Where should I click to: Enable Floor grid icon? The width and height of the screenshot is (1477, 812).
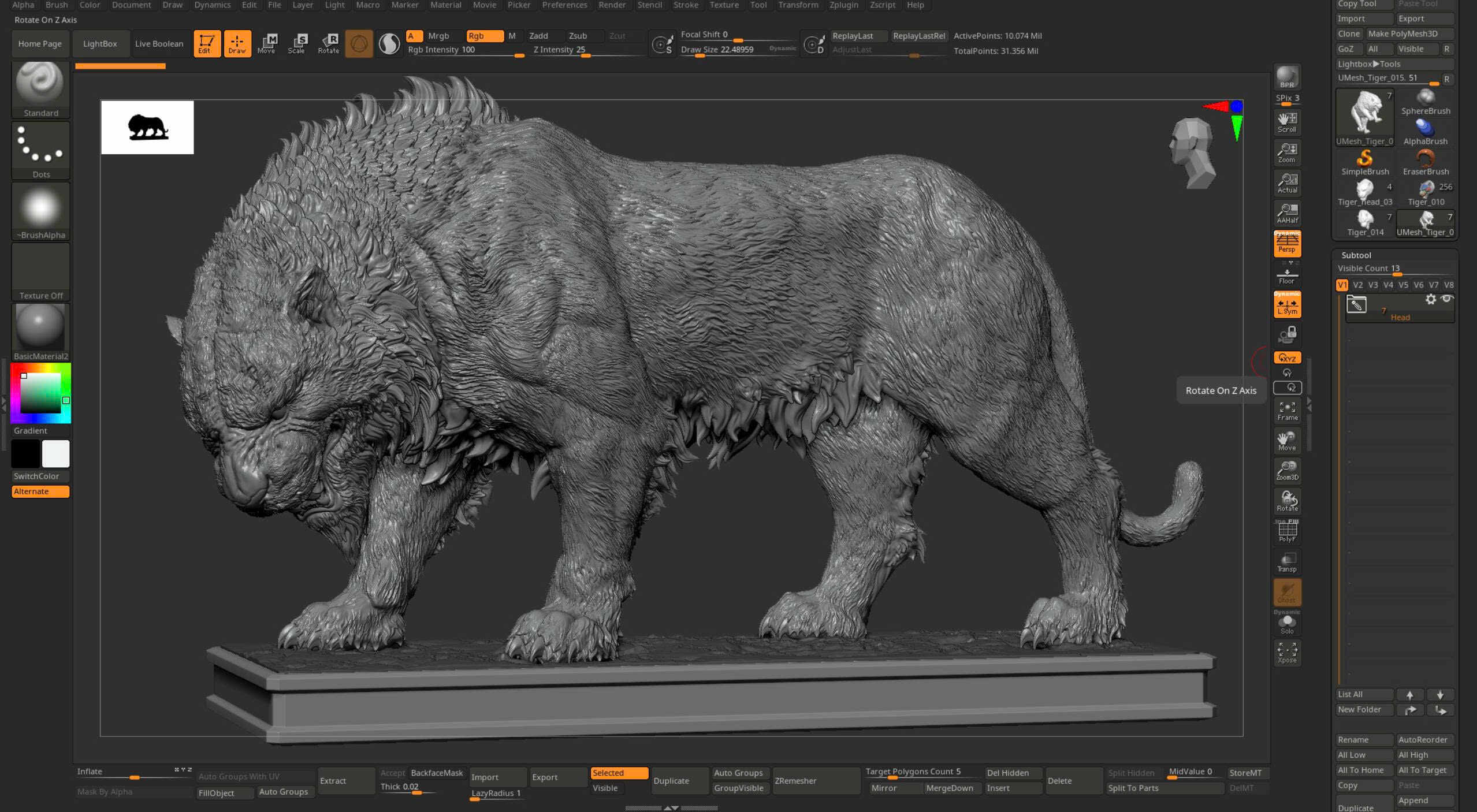tap(1286, 275)
